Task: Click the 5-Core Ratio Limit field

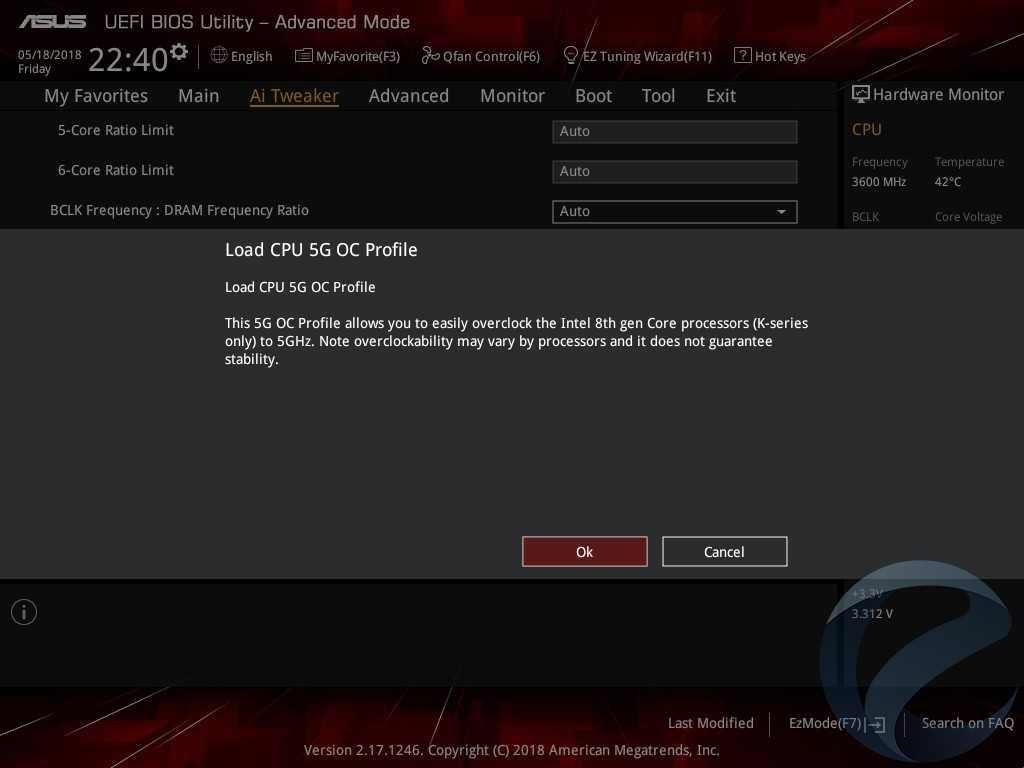Action: point(674,131)
